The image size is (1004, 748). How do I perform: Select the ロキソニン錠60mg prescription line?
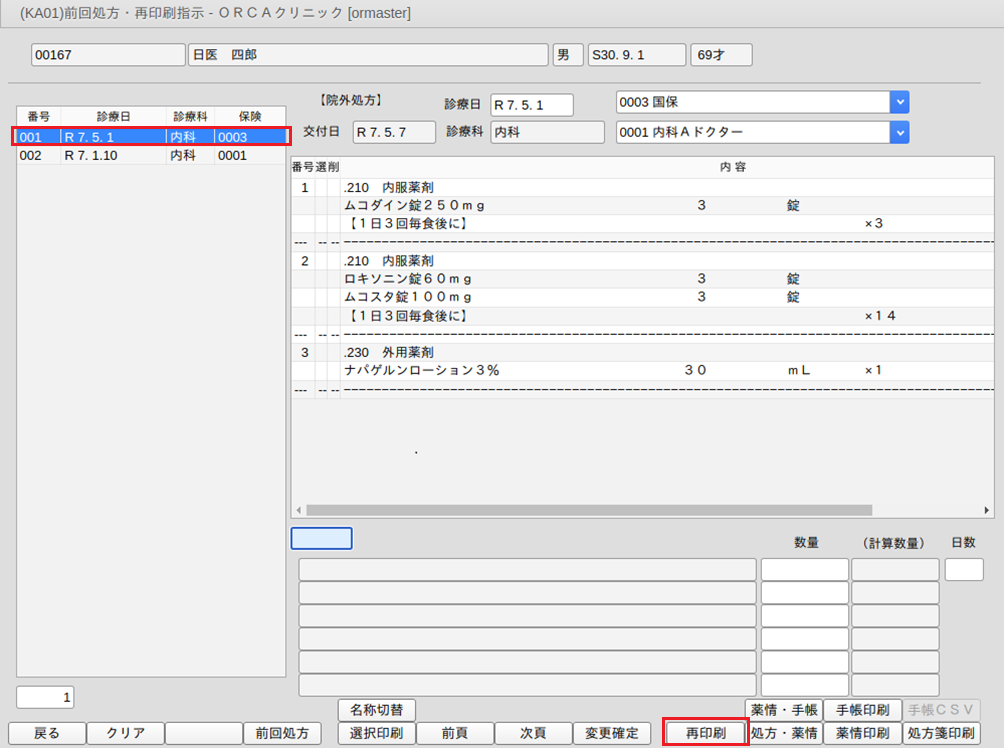(408, 279)
